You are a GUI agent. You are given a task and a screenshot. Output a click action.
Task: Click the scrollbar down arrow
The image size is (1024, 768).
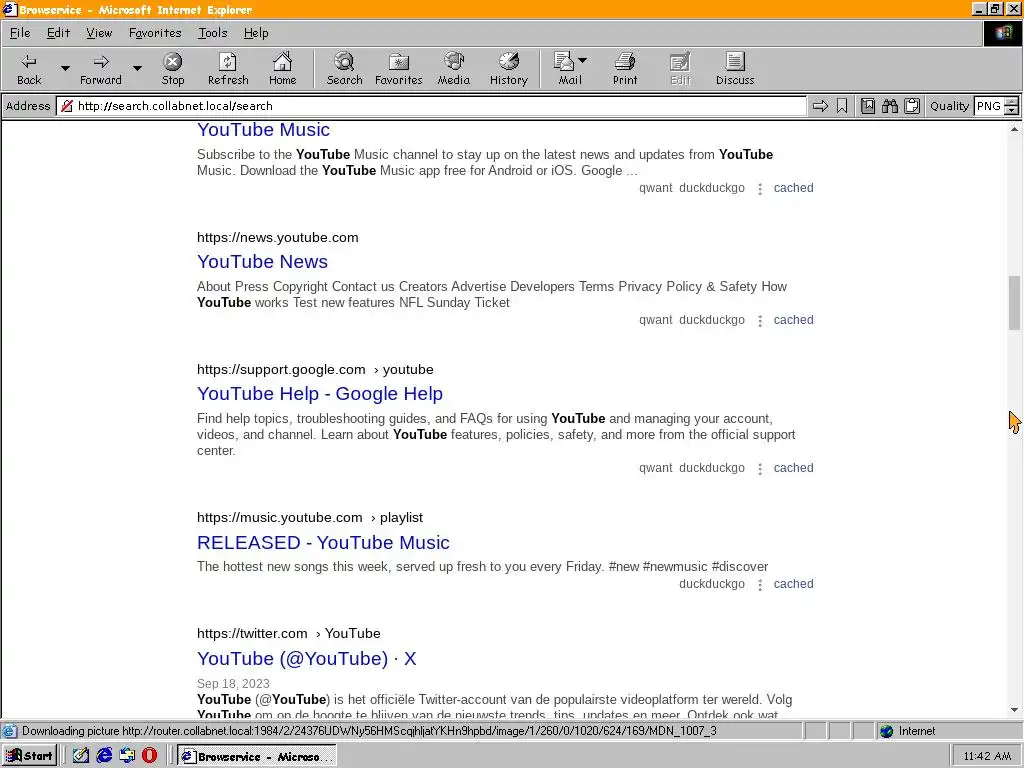[1014, 710]
